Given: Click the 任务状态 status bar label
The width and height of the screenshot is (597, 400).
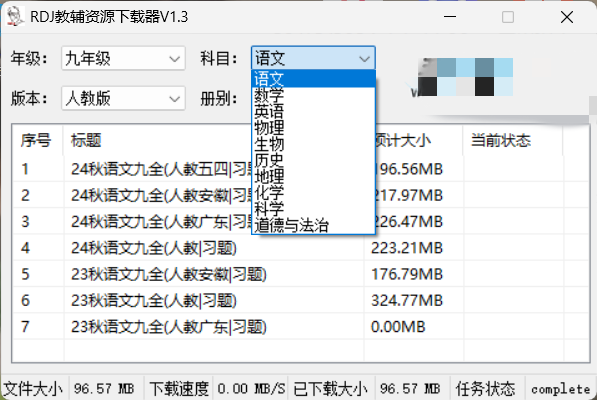Looking at the screenshot, I should point(485,389).
